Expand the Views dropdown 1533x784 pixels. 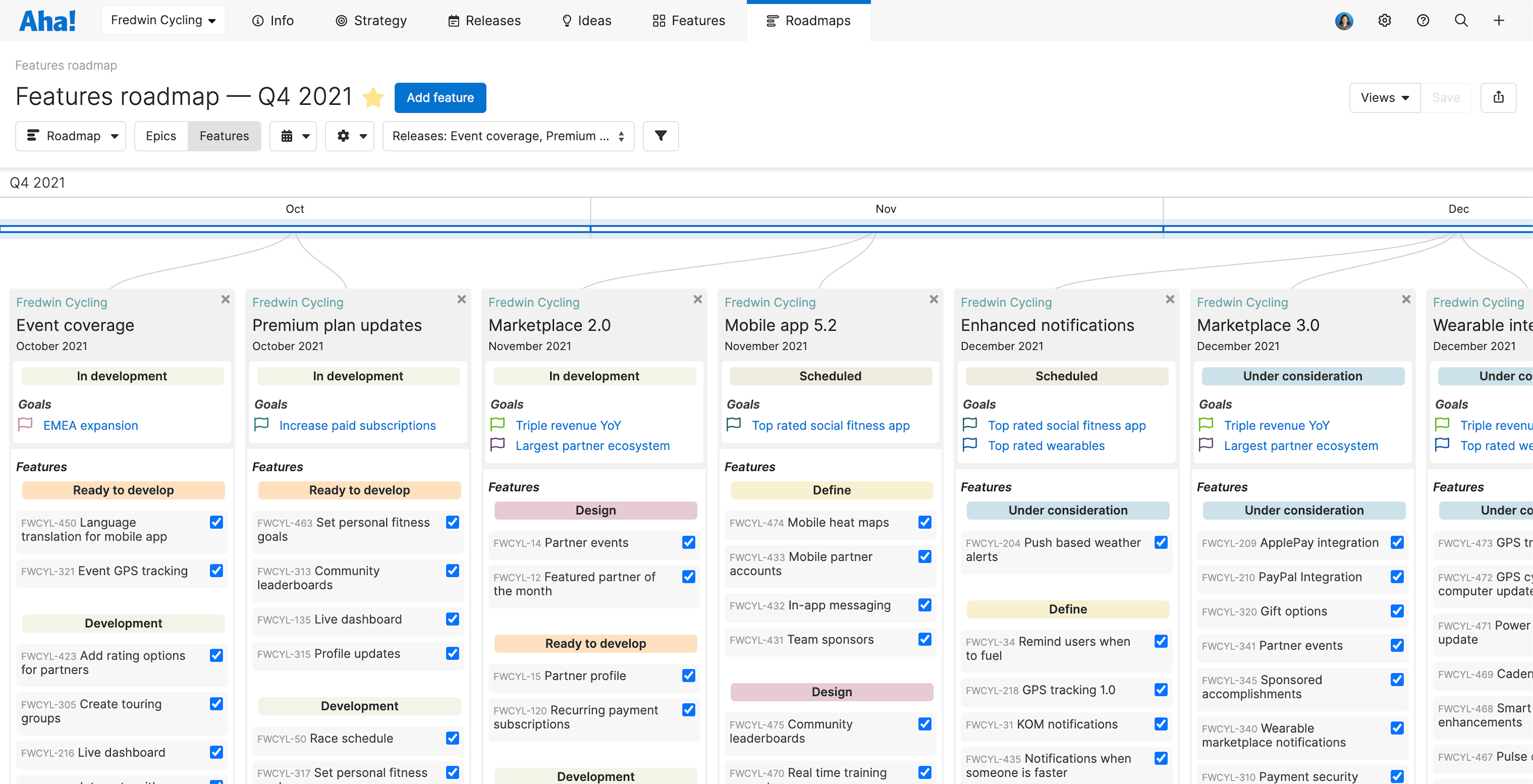coord(1384,97)
